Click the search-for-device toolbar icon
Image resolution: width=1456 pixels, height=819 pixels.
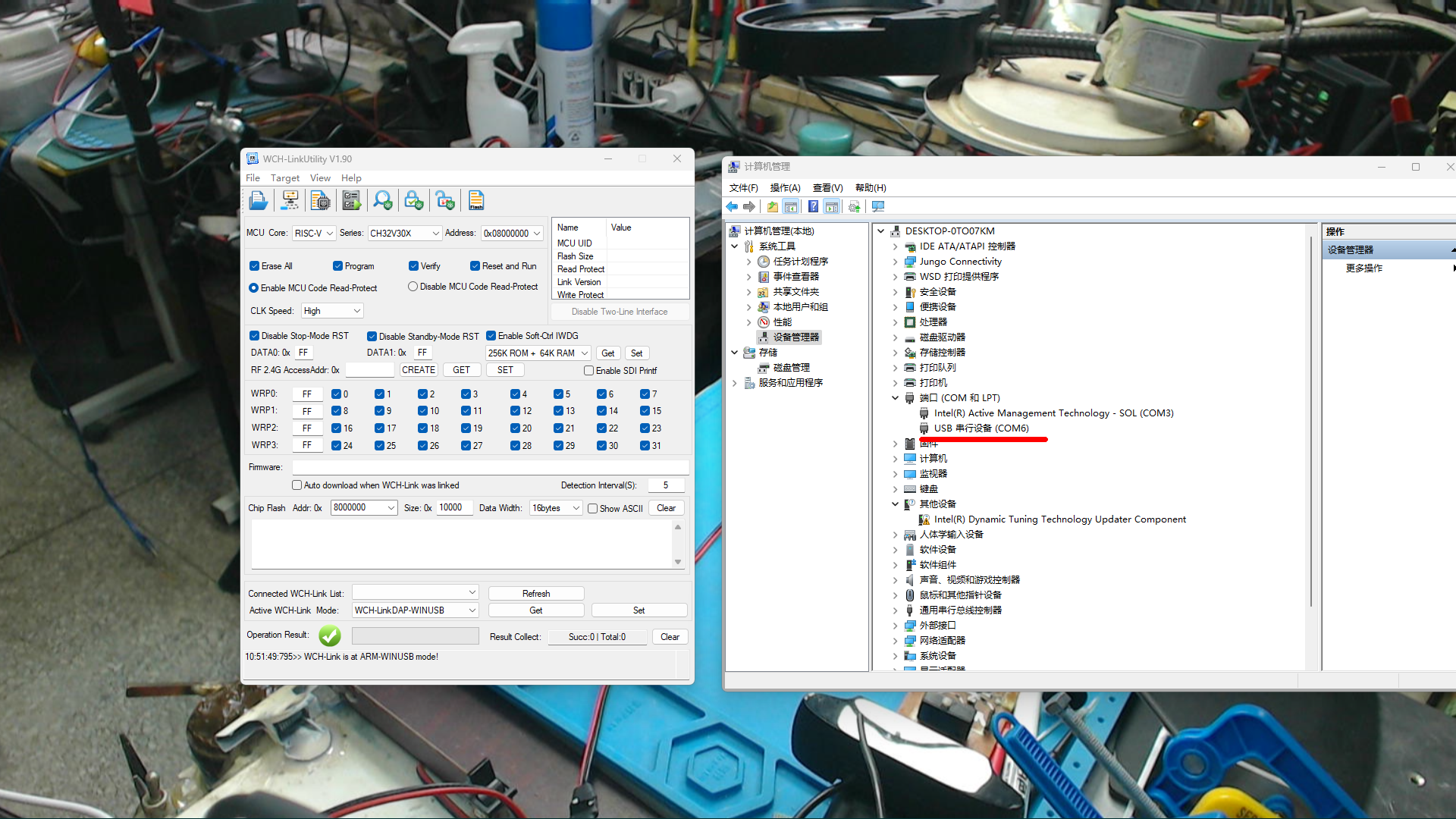tap(383, 199)
